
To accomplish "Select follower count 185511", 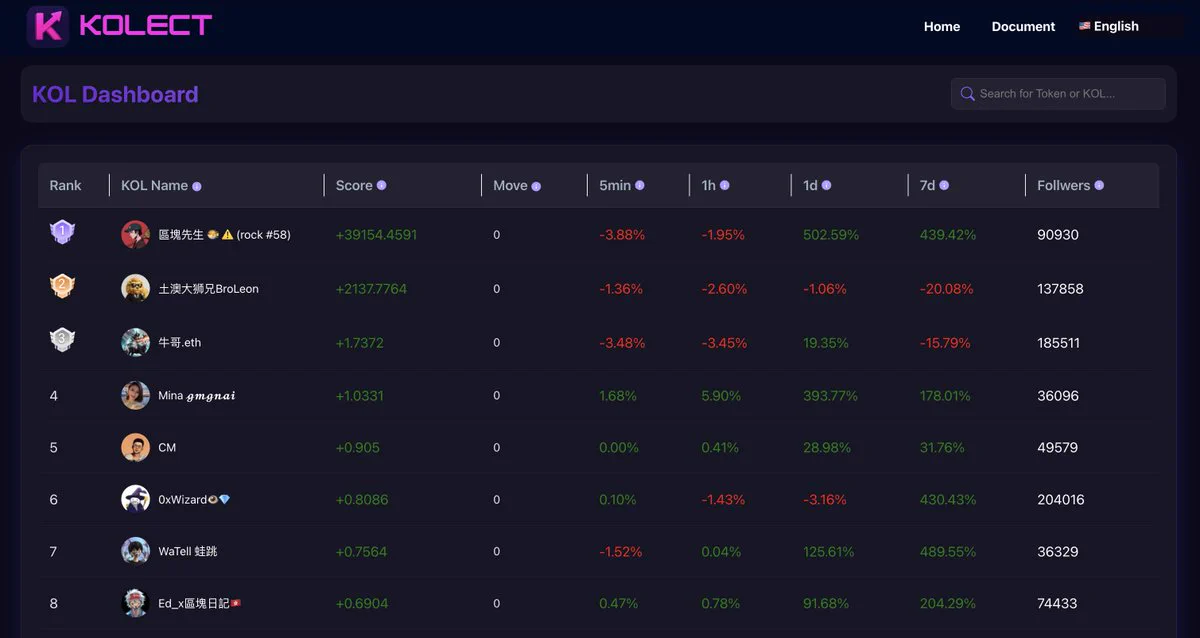I will click(1058, 342).
